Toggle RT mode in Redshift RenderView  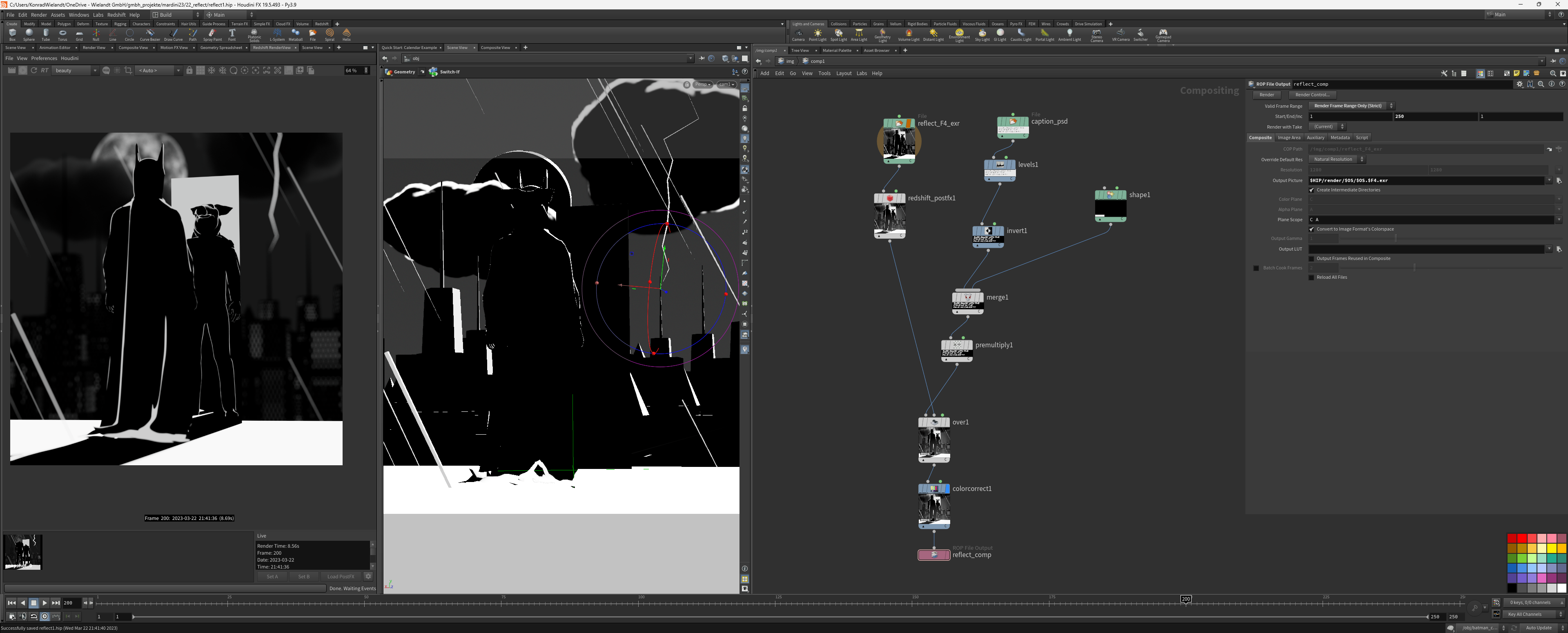(45, 71)
